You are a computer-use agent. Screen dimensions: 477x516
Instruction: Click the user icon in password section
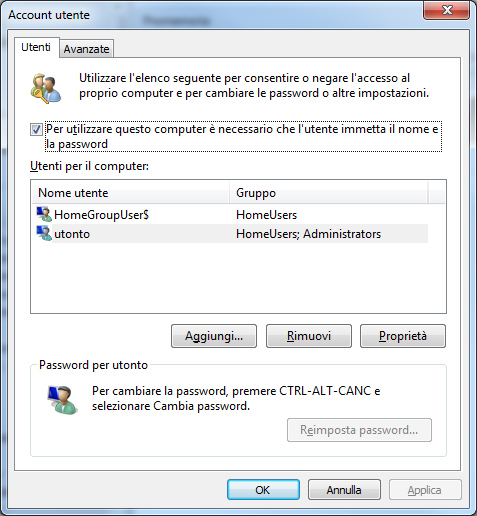point(63,400)
